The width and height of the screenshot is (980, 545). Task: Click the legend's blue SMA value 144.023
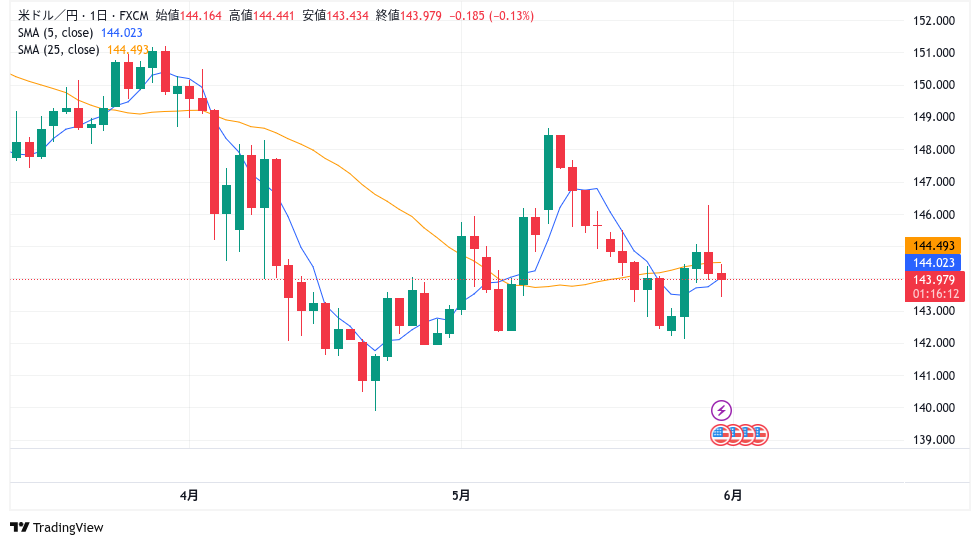pyautogui.click(x=122, y=32)
